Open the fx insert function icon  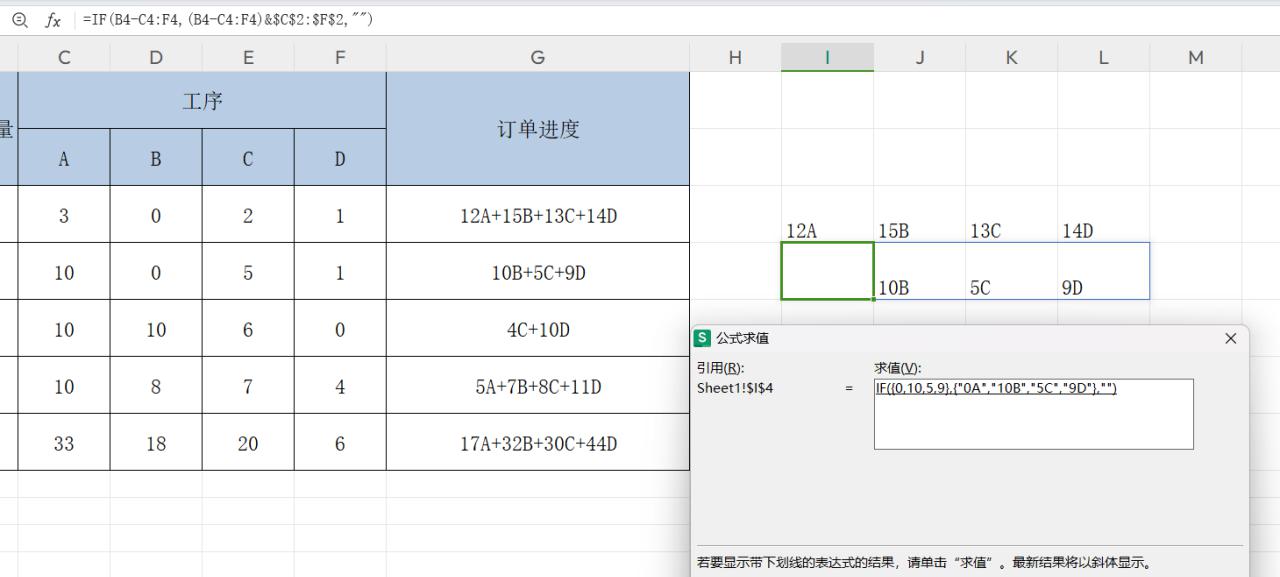click(53, 20)
